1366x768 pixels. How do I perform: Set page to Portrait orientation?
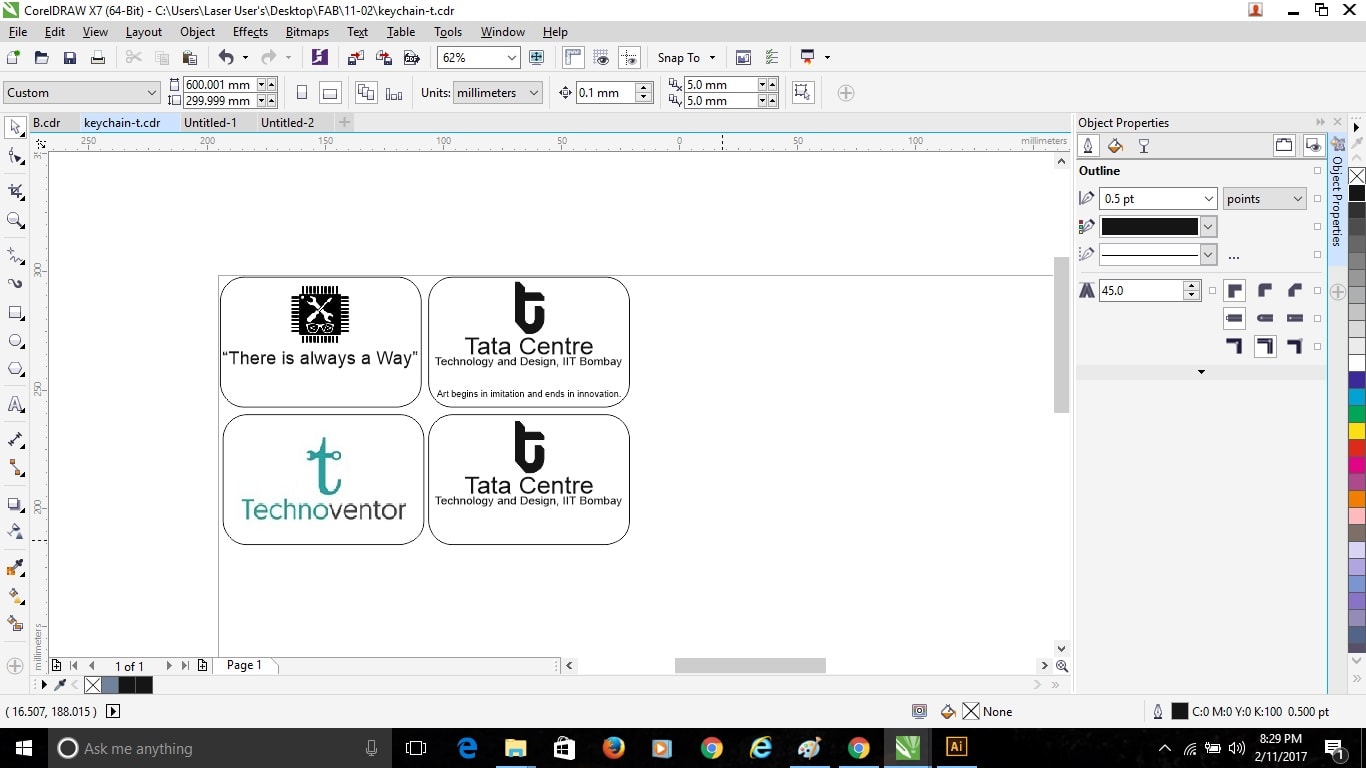coord(302,93)
